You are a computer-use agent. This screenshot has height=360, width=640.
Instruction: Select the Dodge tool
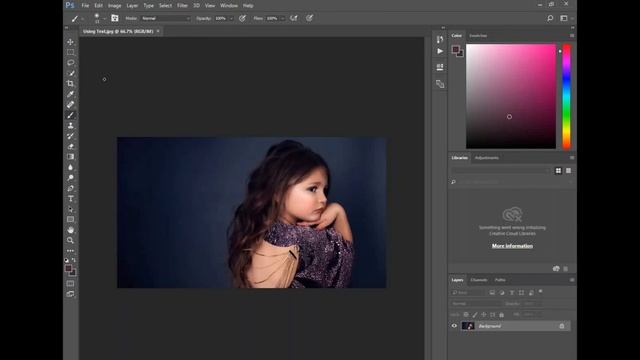(70, 178)
